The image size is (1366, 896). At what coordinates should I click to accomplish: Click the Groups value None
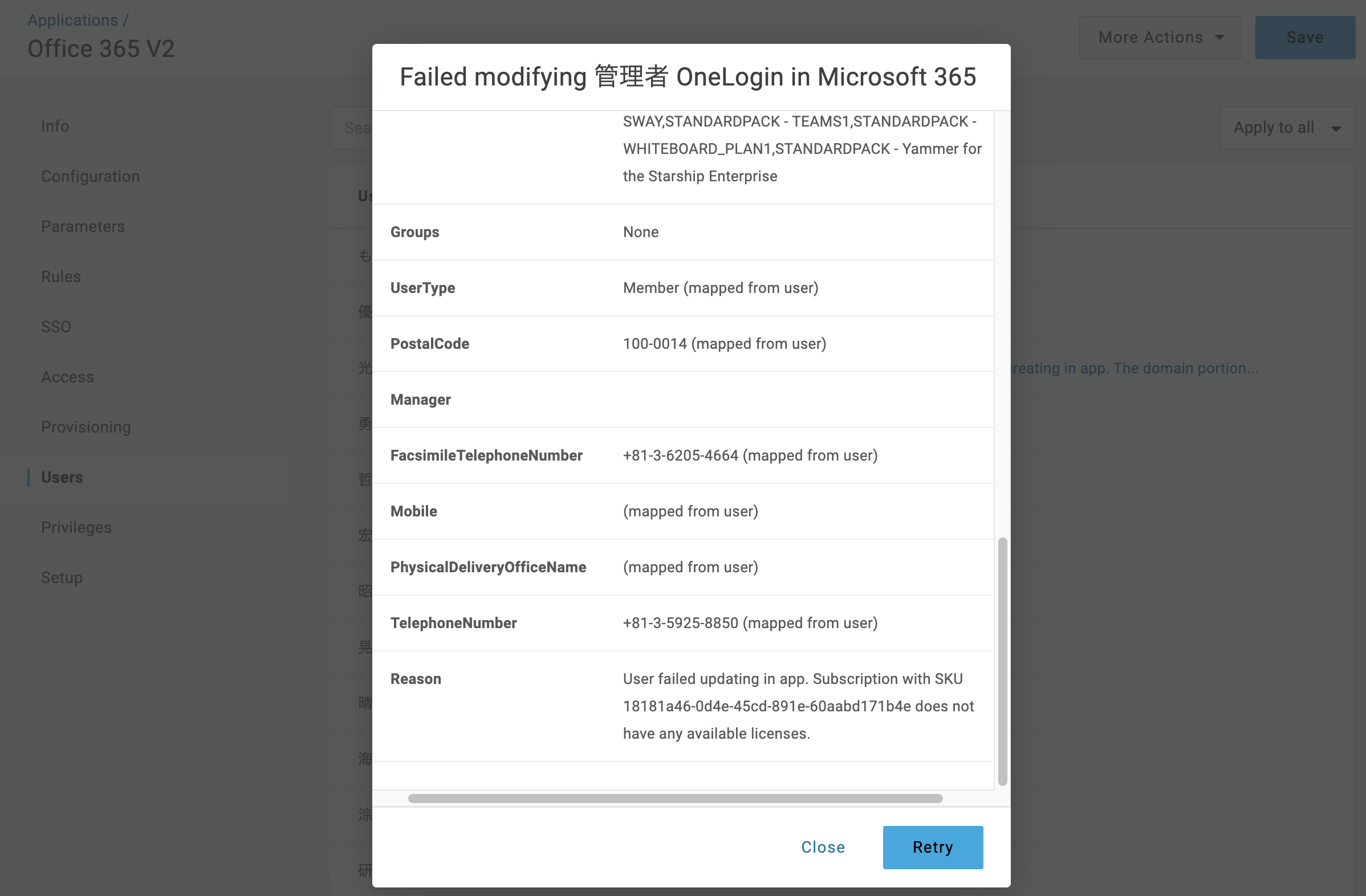(641, 232)
